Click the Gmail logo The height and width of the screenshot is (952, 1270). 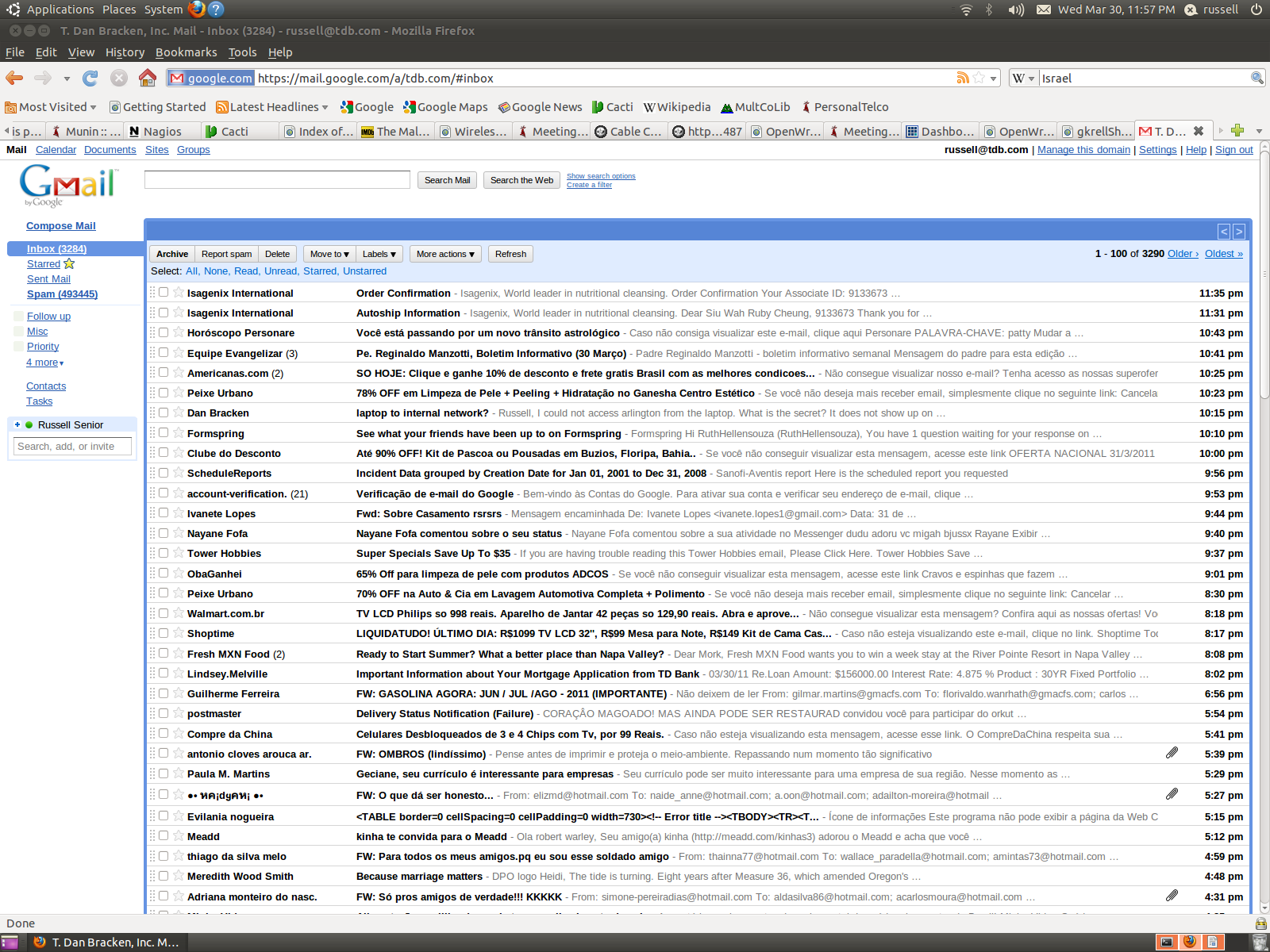point(67,185)
